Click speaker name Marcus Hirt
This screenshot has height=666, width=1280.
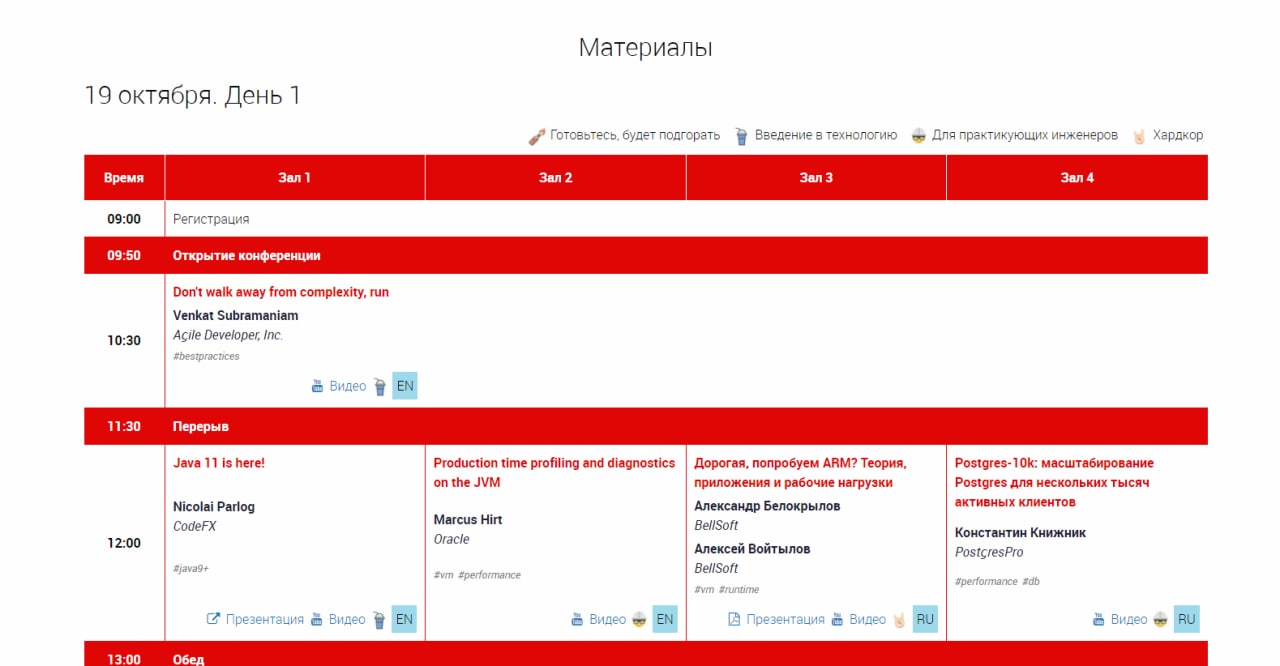(468, 519)
